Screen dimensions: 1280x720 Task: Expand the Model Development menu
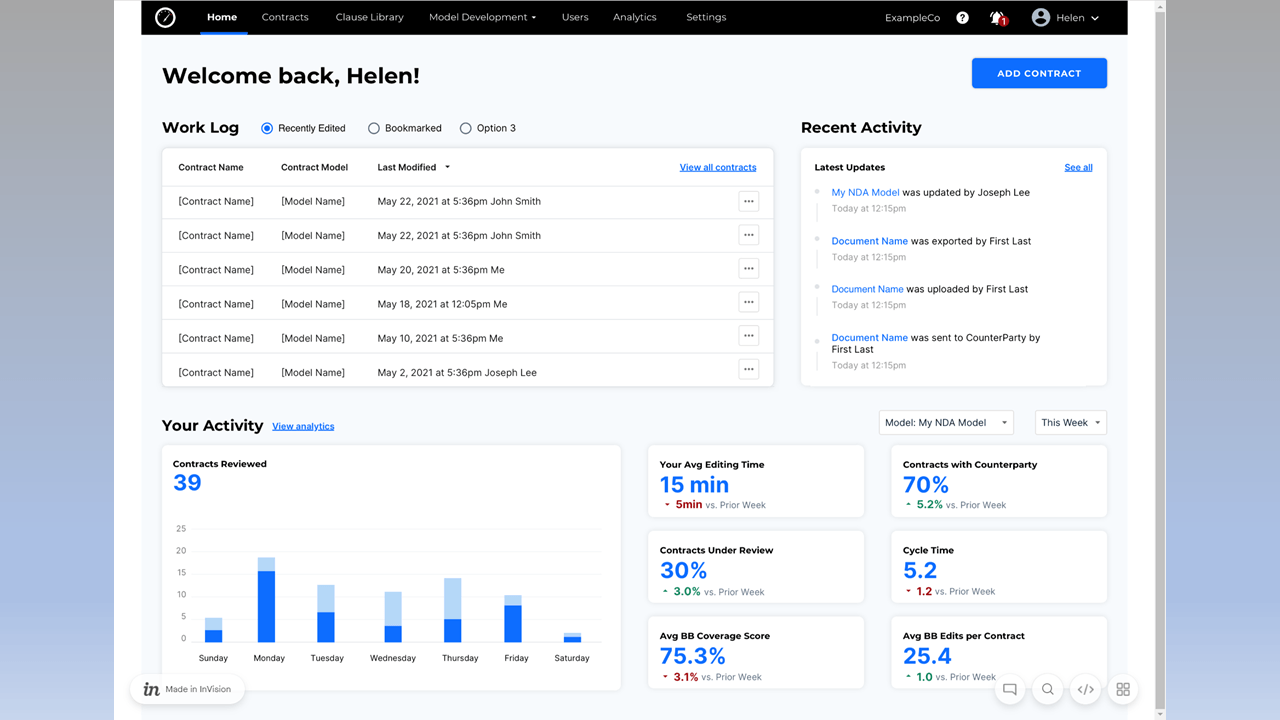[482, 18]
